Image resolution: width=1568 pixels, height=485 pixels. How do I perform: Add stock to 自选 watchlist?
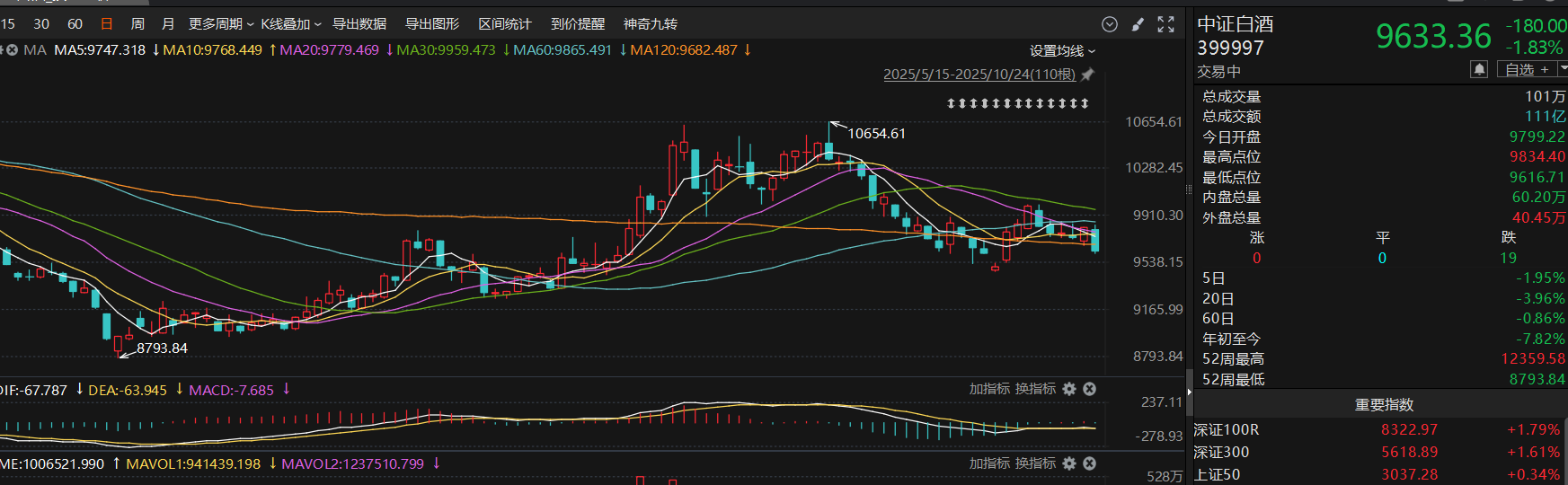click(1527, 69)
